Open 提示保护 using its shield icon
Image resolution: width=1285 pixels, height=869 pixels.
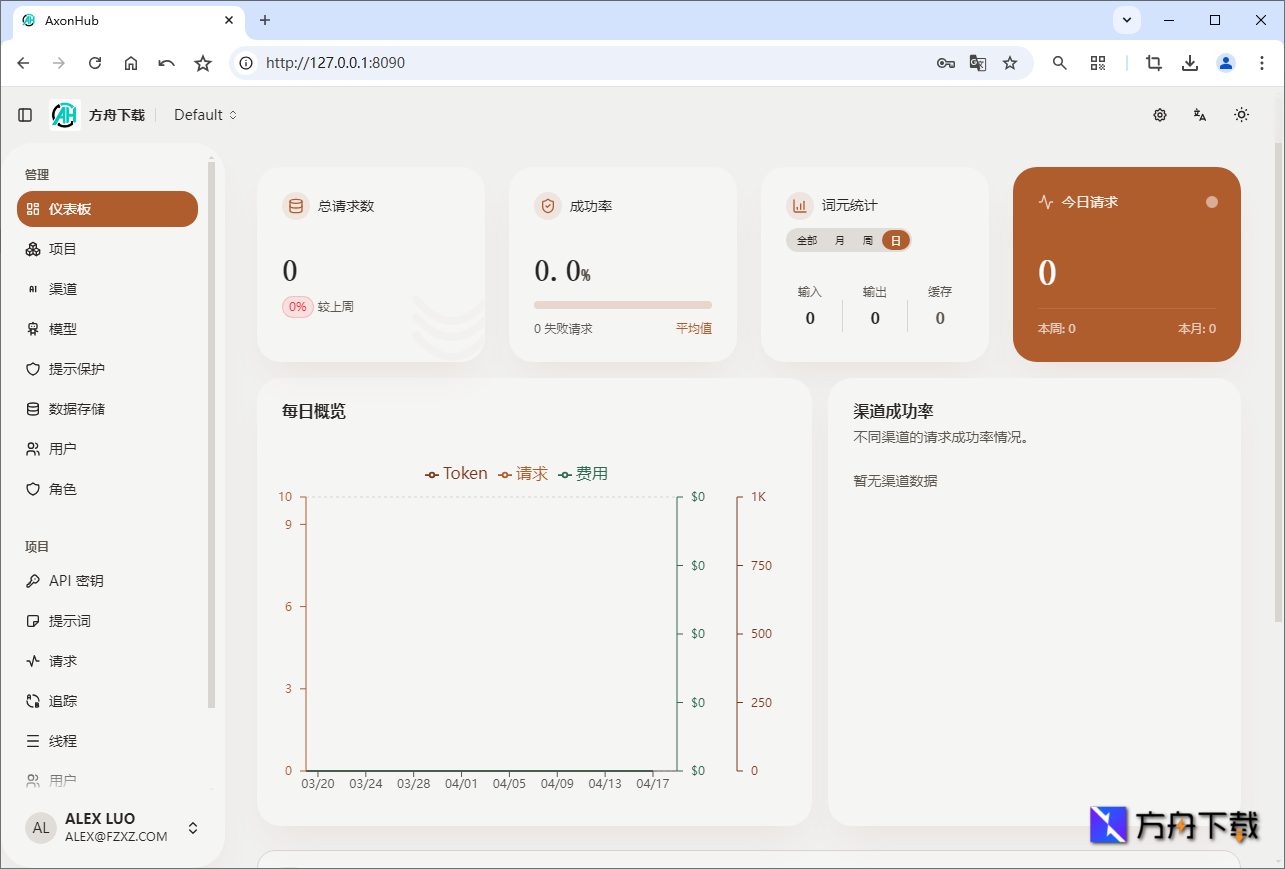click(x=32, y=368)
